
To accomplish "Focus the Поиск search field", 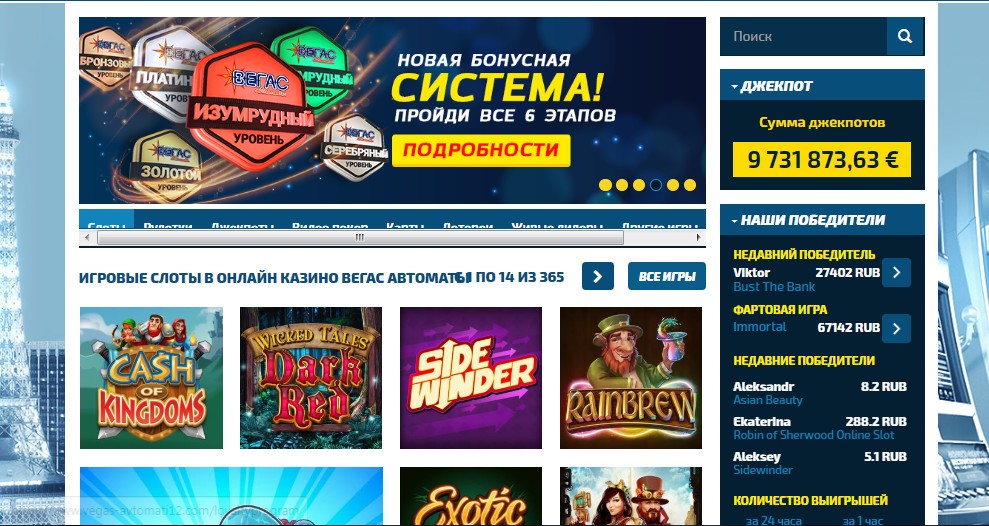I will [x=804, y=37].
